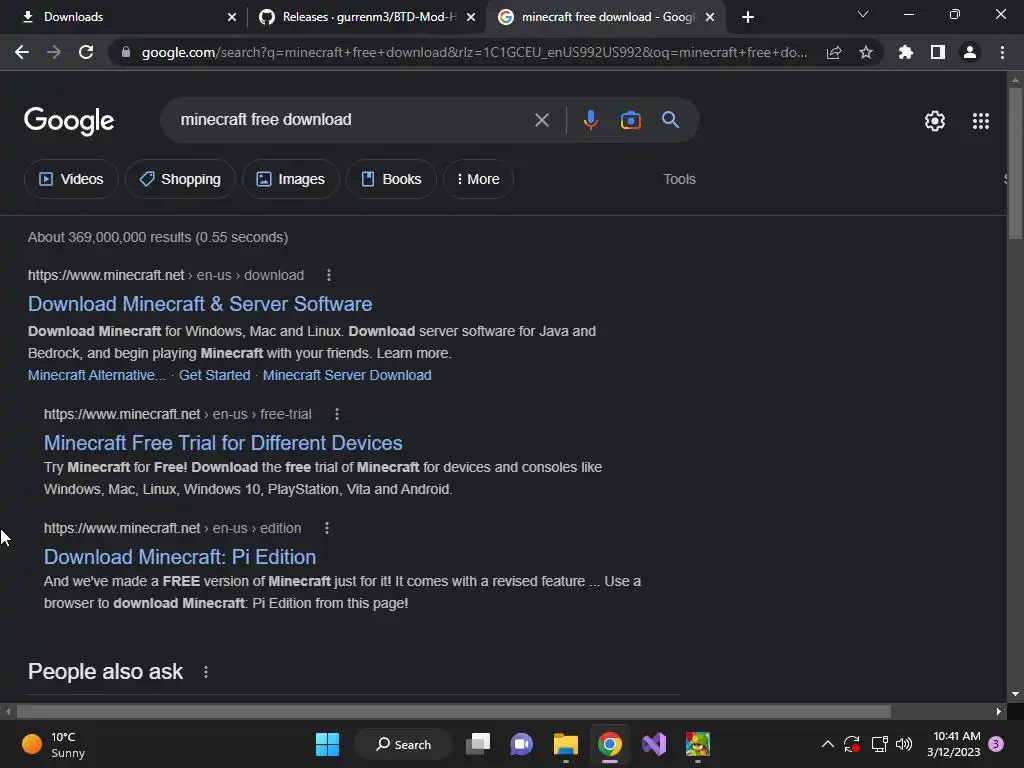This screenshot has height=768, width=1024.
Task: Open Minecraft Free Trial for Different Devices
Action: [x=223, y=443]
